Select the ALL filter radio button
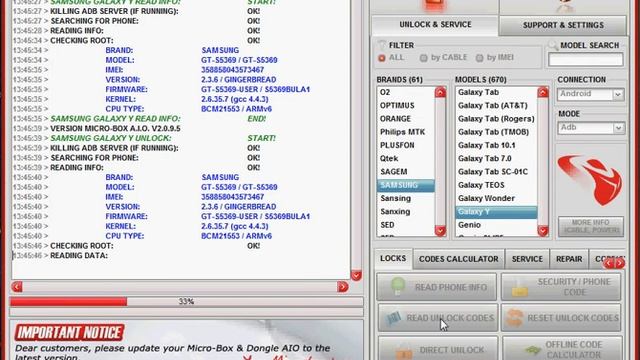Image resolution: width=640 pixels, height=360 pixels. click(382, 58)
